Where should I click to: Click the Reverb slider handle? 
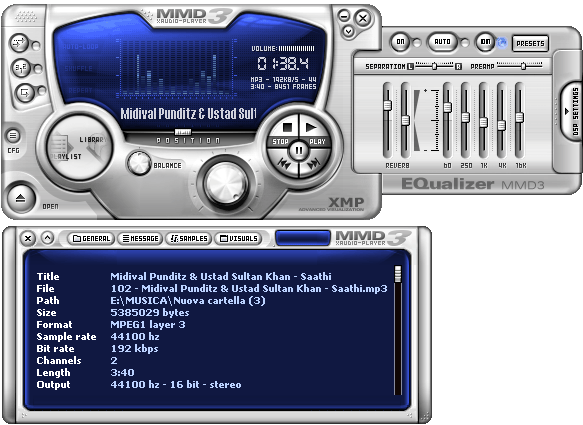387,105
